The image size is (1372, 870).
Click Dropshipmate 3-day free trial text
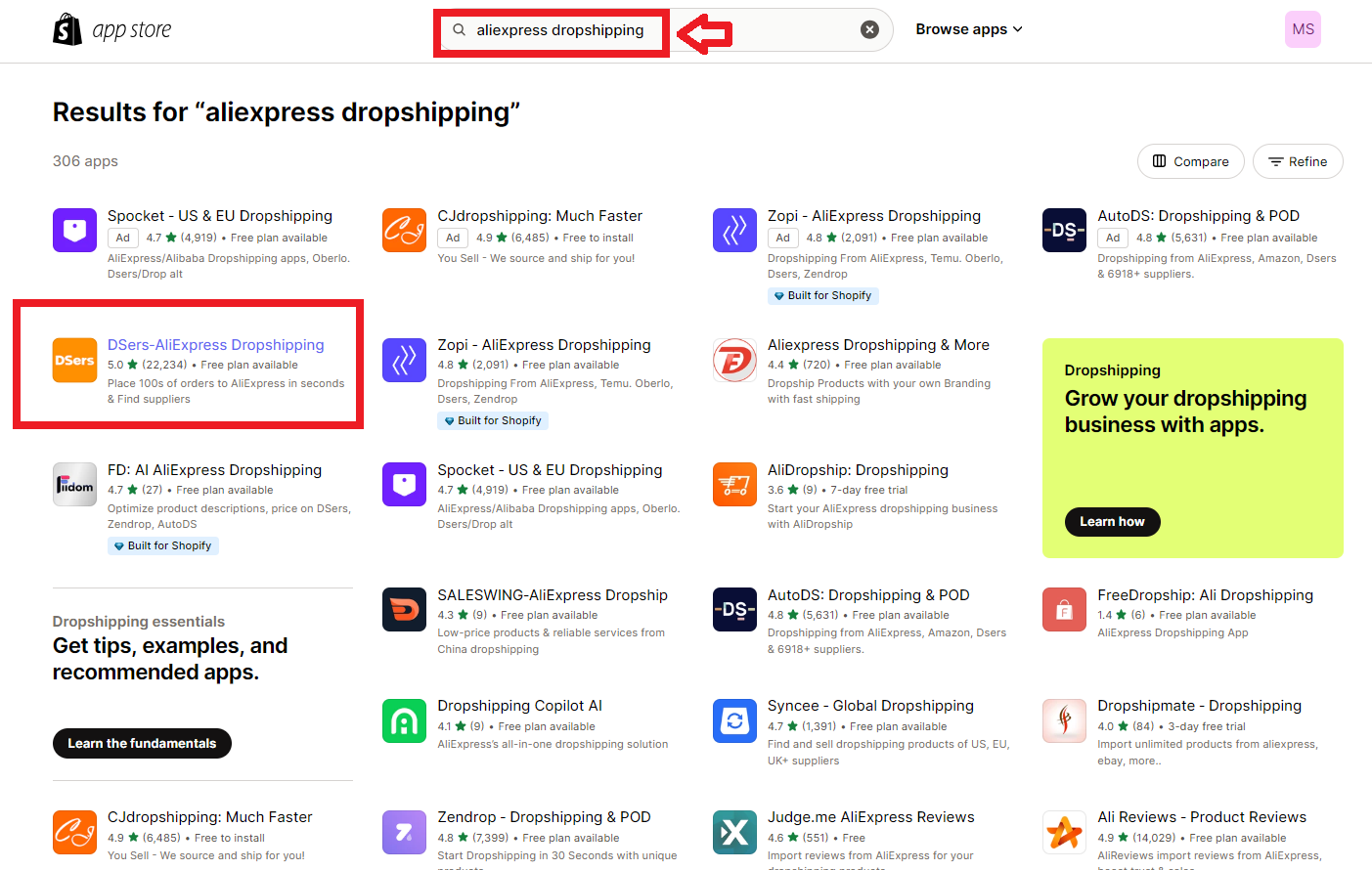pyautogui.click(x=1207, y=726)
